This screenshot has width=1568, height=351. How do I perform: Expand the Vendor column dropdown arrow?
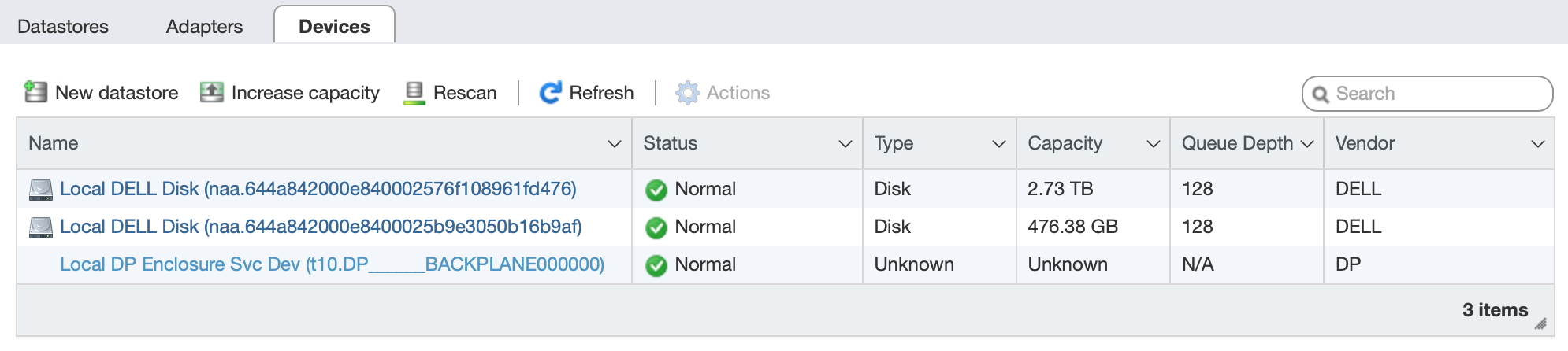click(x=1537, y=144)
